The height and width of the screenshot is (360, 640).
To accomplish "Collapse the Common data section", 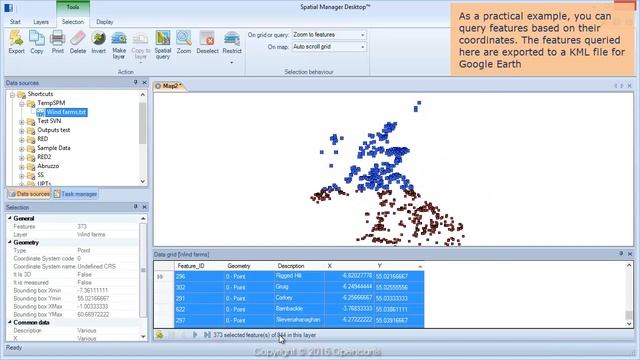I will click(x=10, y=322).
